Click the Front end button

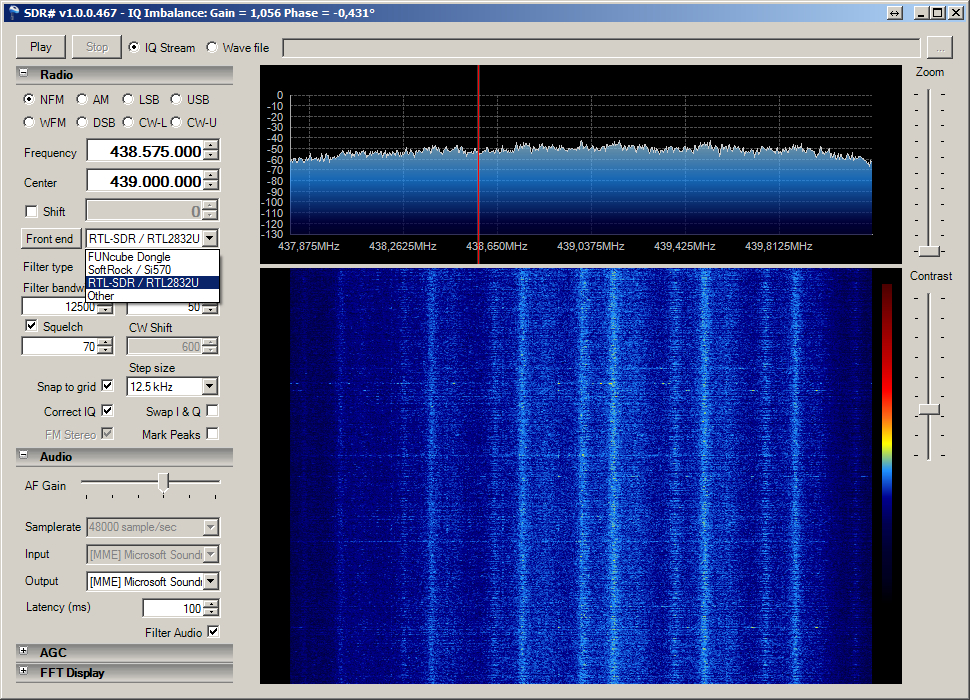pyautogui.click(x=49, y=239)
